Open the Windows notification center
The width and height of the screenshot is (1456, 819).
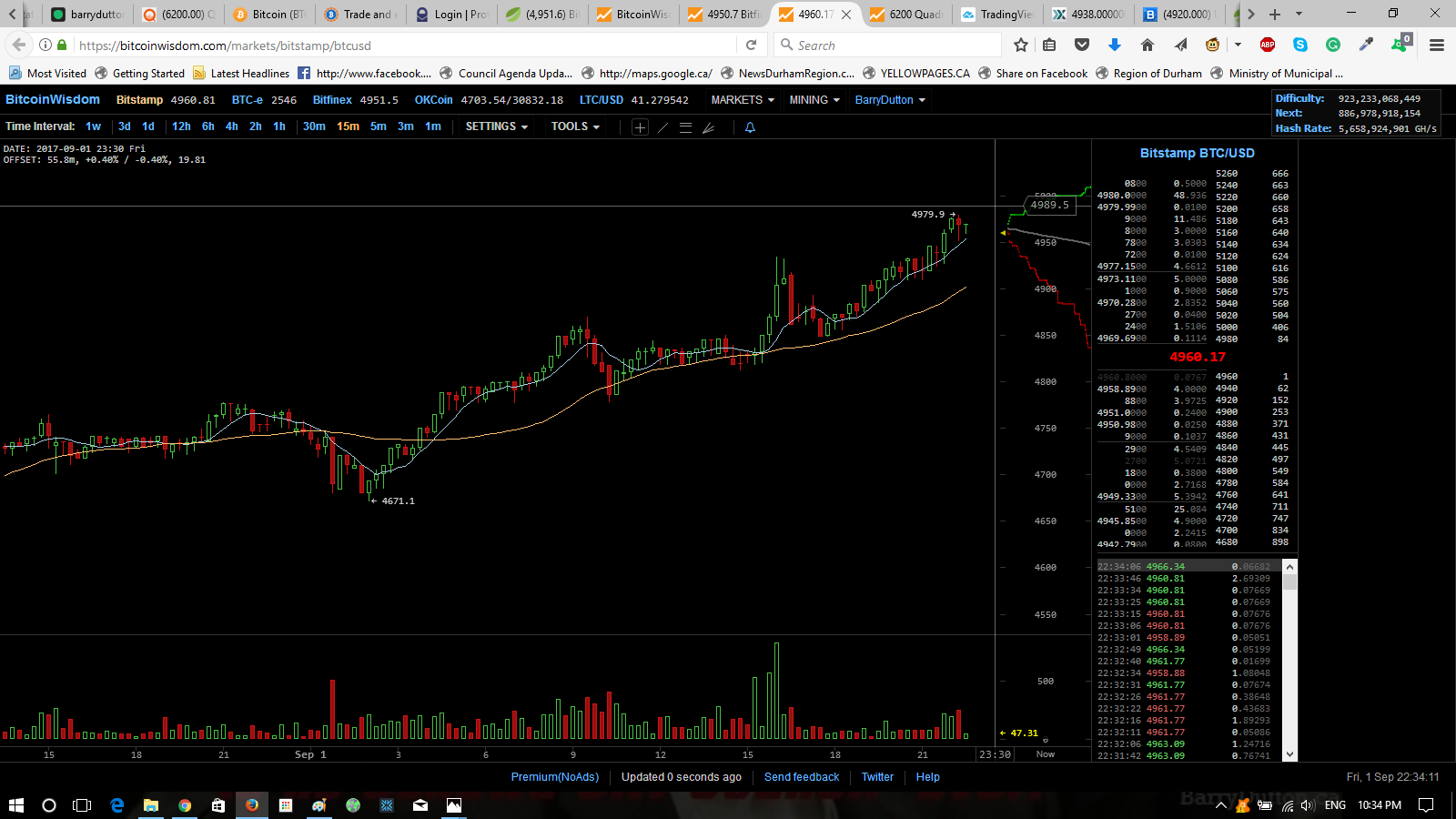1426,805
